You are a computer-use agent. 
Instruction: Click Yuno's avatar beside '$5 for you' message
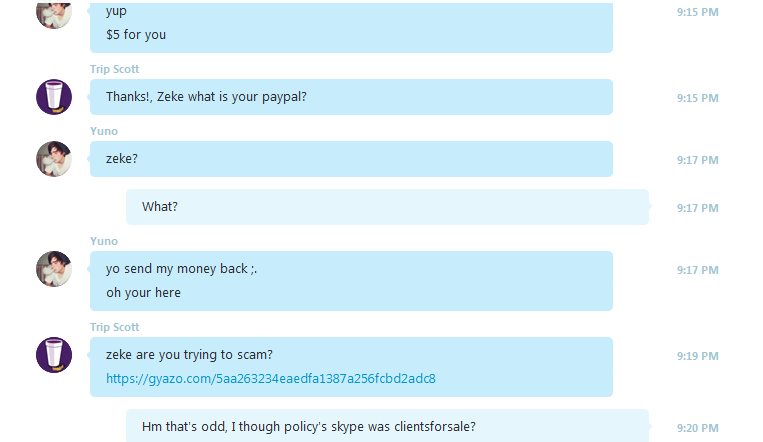click(x=54, y=15)
